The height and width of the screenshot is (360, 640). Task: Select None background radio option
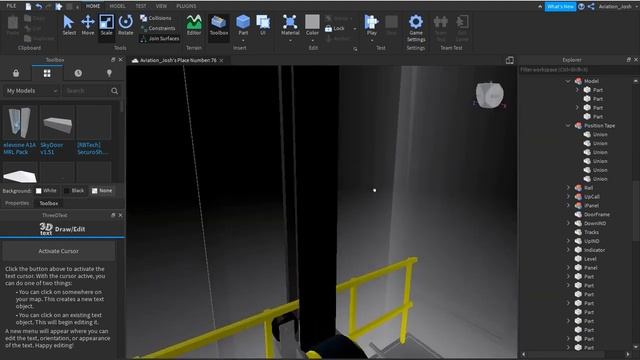102,191
